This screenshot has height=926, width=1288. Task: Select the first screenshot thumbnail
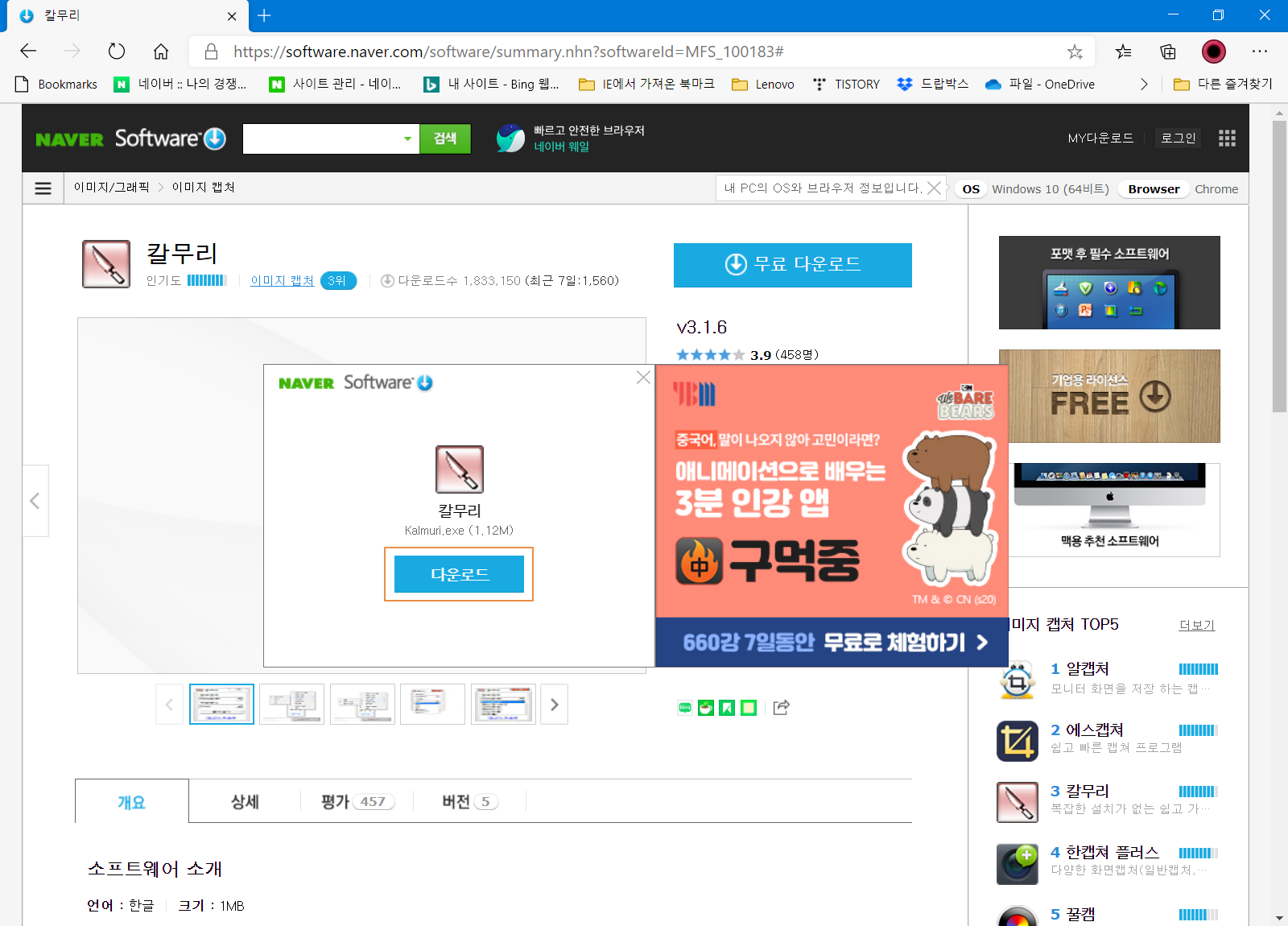pos(221,705)
